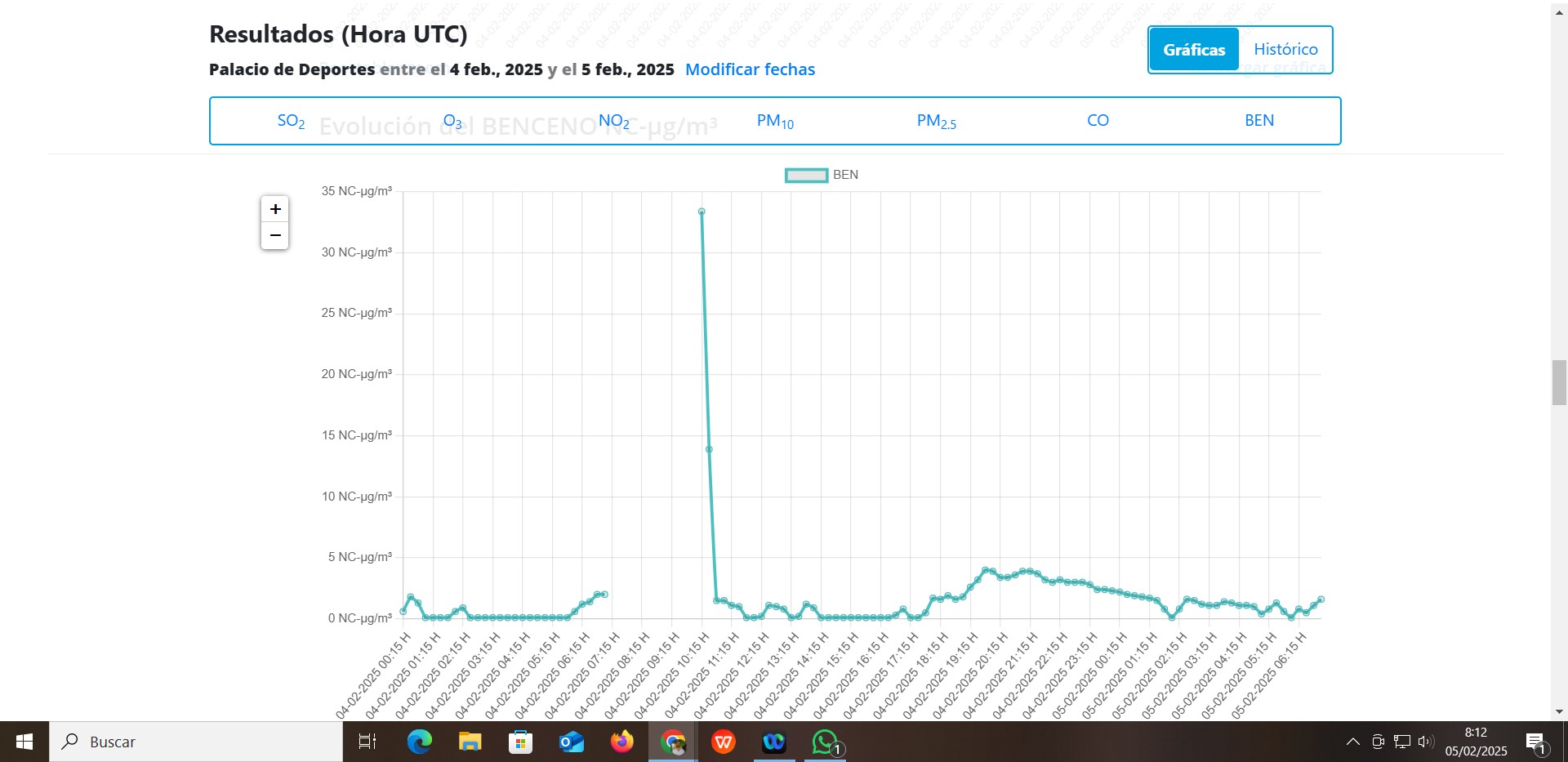Zoom in on chart with plus button
The image size is (1568, 762).
point(275,210)
